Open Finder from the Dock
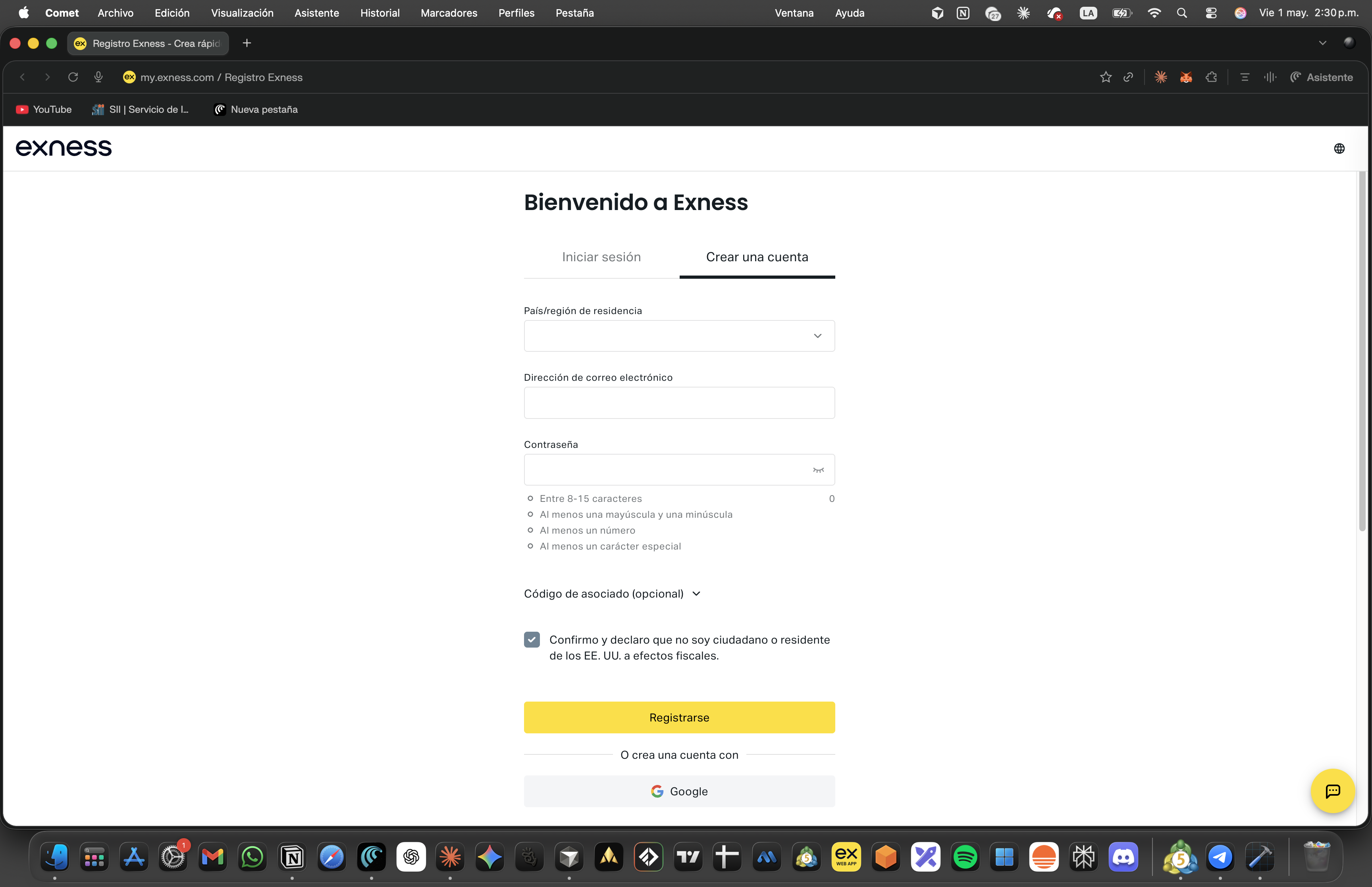Image resolution: width=1372 pixels, height=887 pixels. [55, 857]
